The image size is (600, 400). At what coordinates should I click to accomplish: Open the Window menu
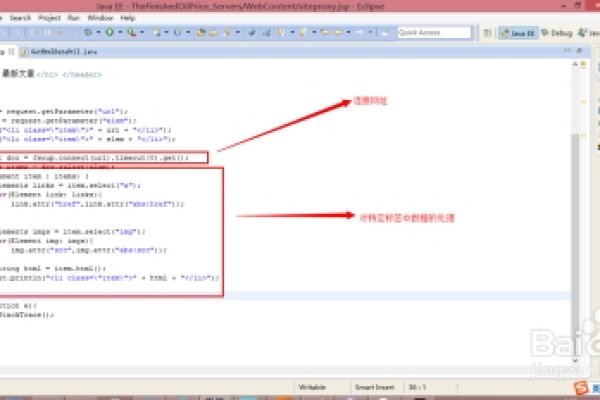coord(99,18)
